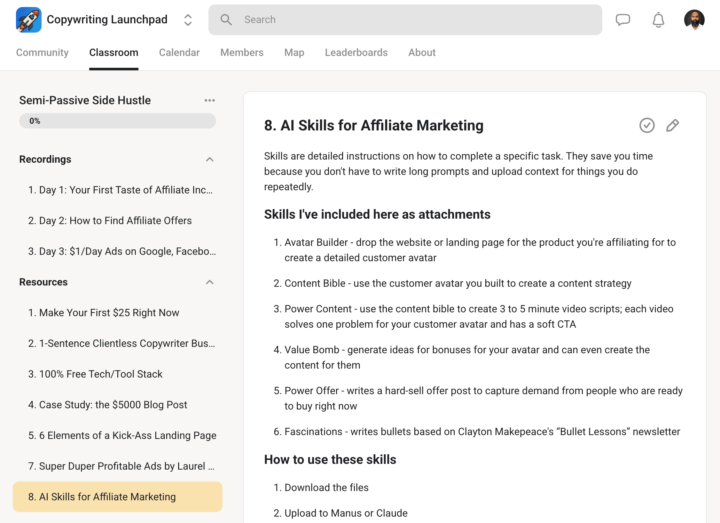Open Day 1: Your First Taste lesson
Screen dimensions: 720x523
(120, 190)
